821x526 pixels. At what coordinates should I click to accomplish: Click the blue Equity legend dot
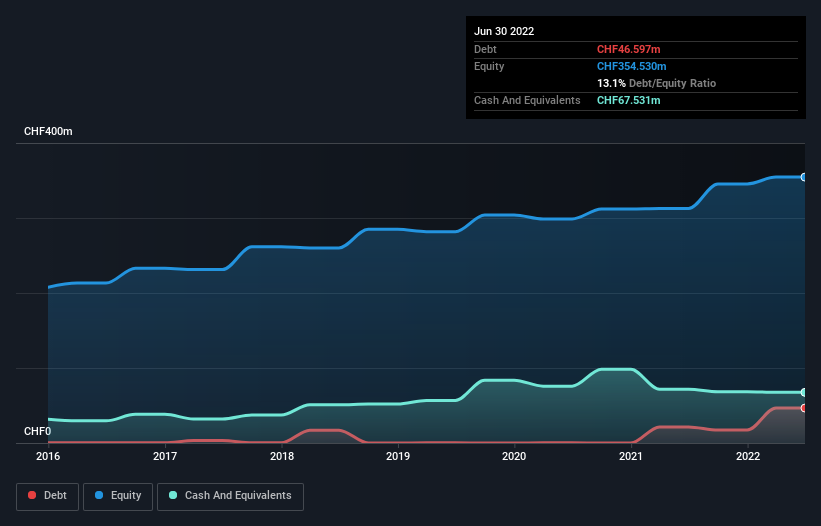(98, 495)
